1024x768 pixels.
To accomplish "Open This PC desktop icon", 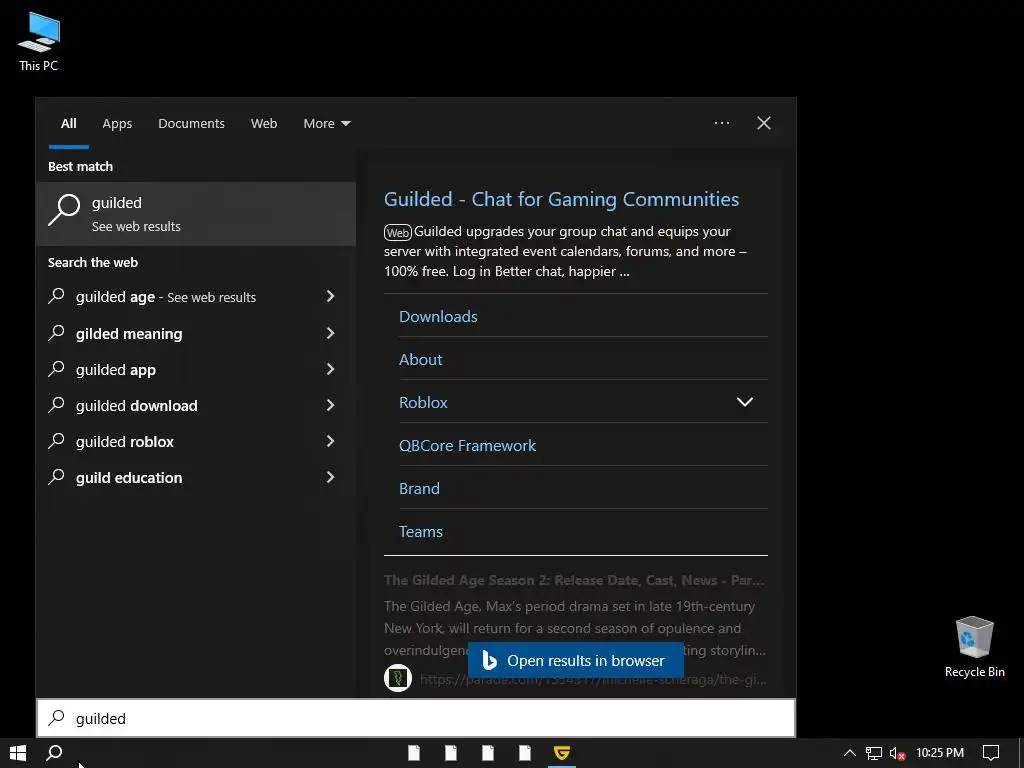I will coord(39,42).
